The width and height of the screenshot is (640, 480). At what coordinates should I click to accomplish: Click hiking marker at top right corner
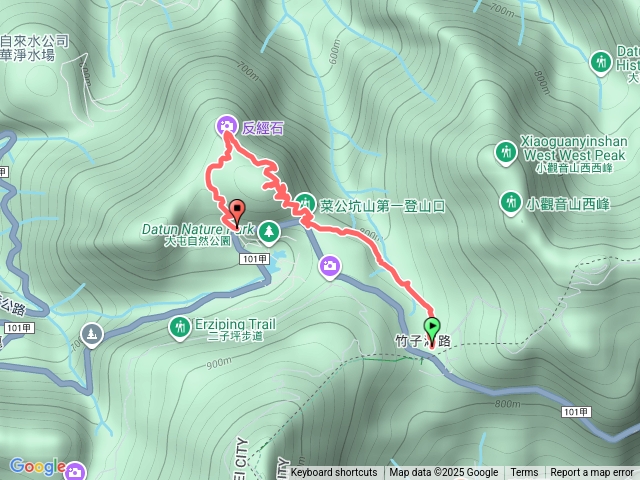click(x=600, y=63)
